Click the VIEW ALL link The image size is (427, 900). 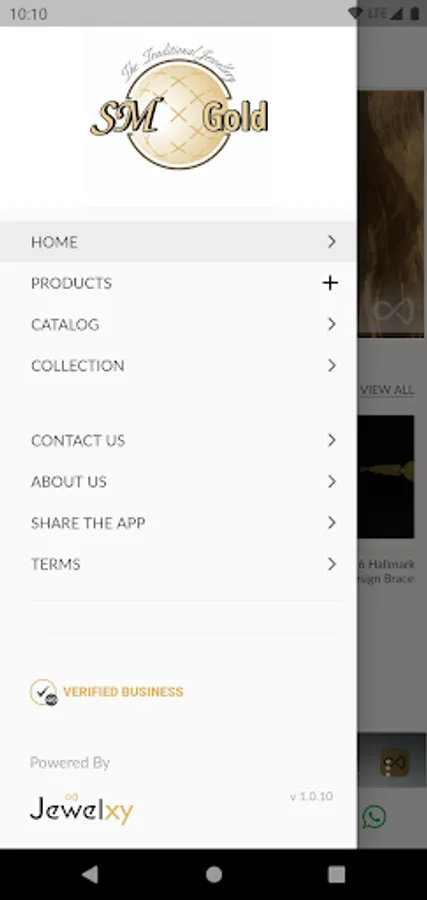(387, 390)
